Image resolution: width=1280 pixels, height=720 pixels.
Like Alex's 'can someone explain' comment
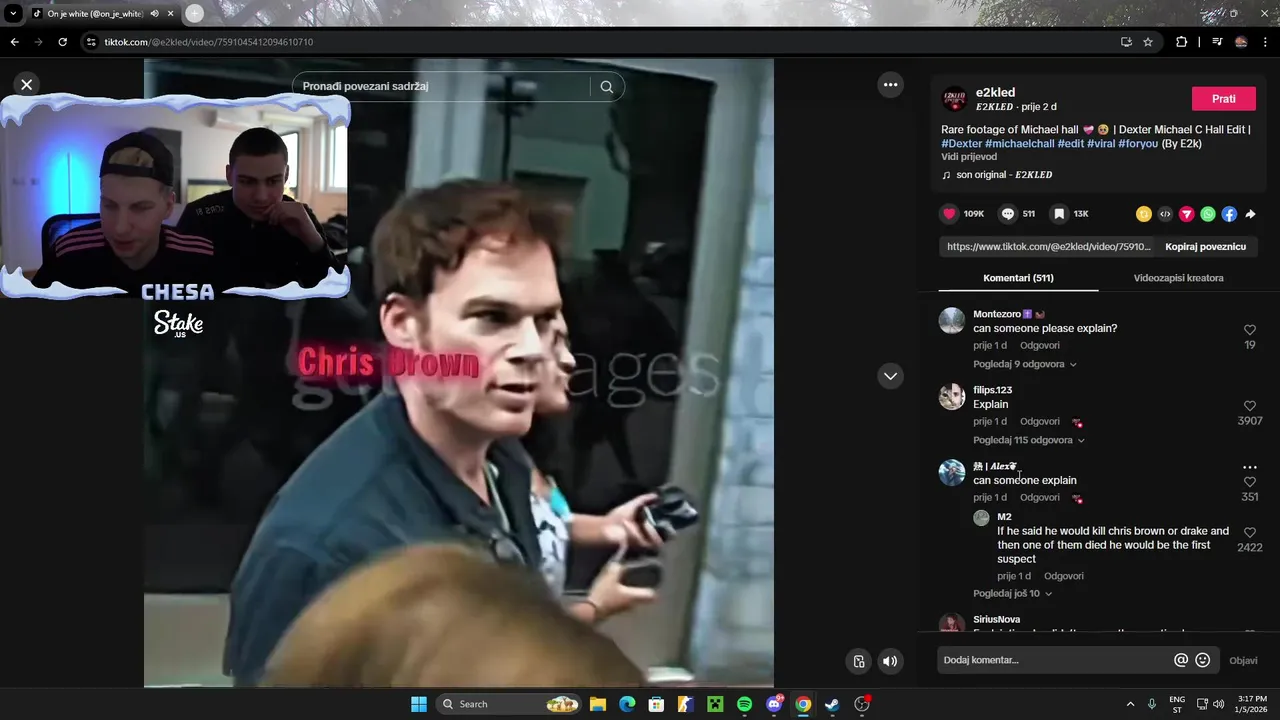pos(1250,482)
